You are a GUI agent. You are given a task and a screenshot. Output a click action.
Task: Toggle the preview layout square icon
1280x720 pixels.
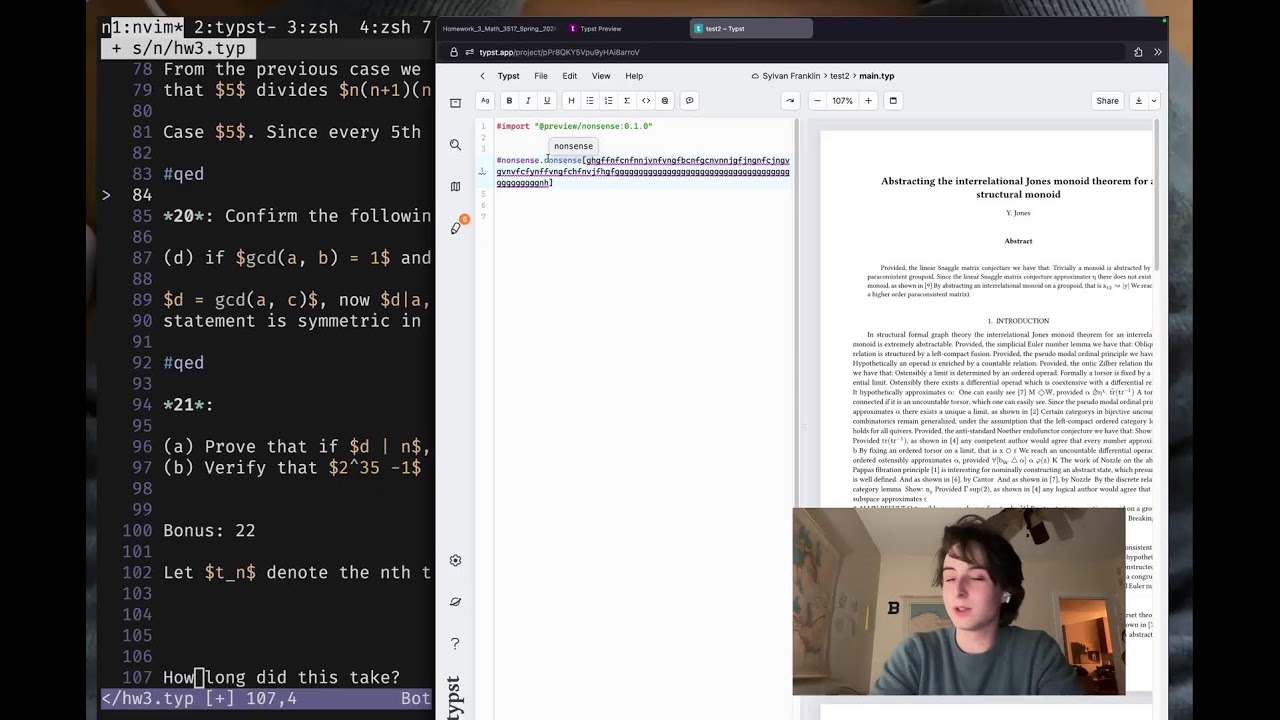click(x=893, y=100)
